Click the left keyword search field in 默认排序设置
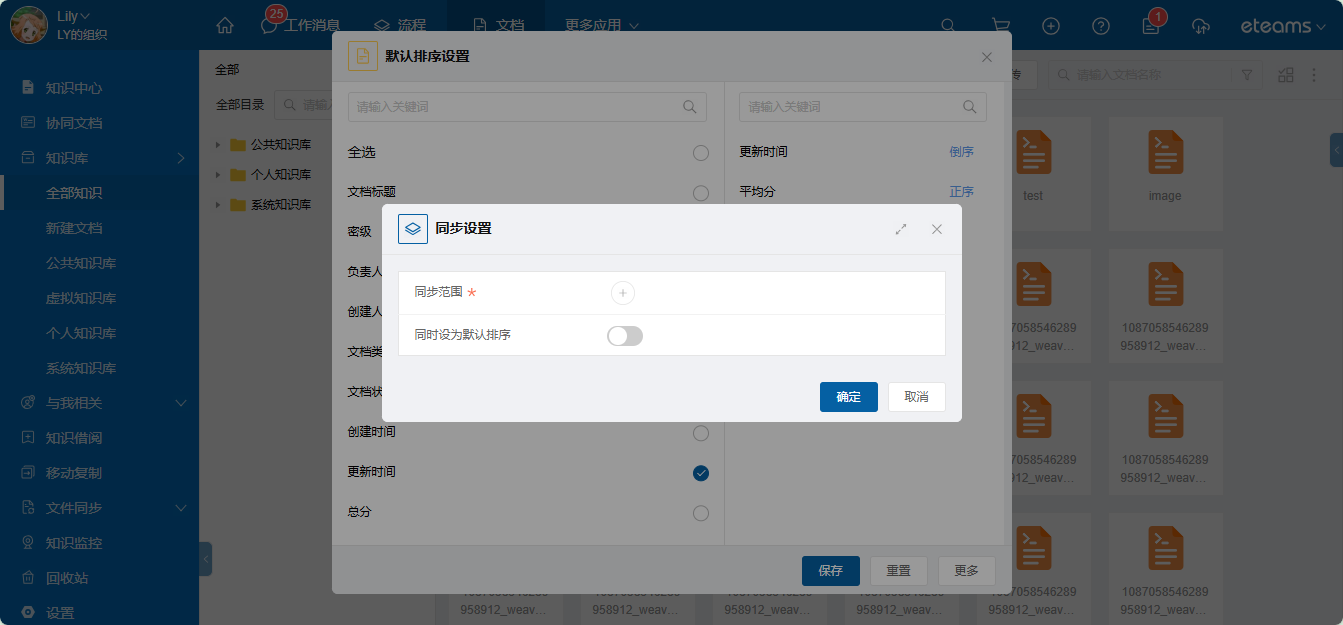The image size is (1343, 625). [527, 107]
